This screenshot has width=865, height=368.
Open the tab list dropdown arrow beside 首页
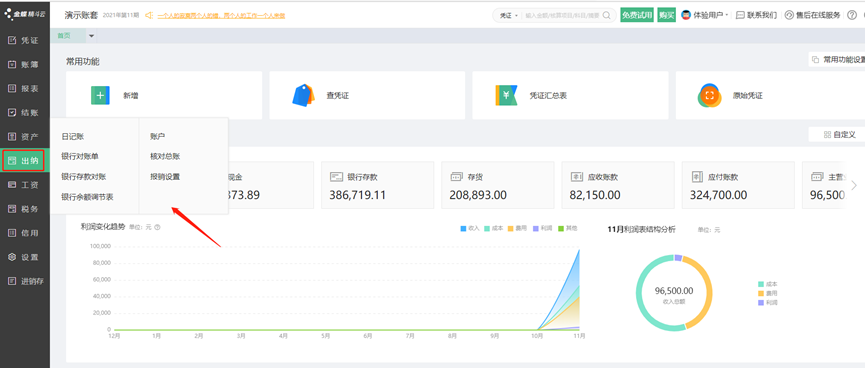point(92,36)
